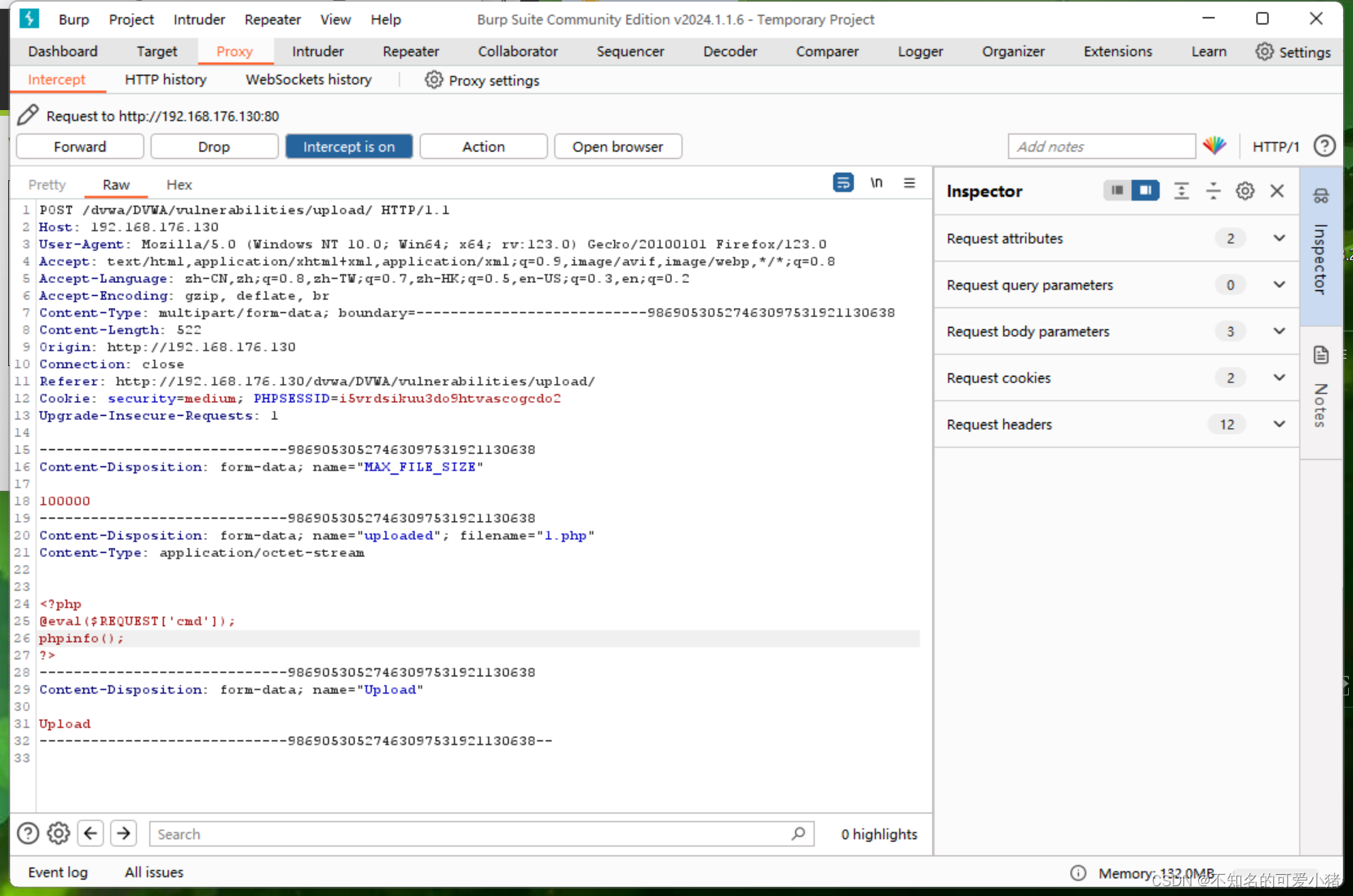
Task: Toggle show non-printable characters \n icon
Action: point(876,183)
